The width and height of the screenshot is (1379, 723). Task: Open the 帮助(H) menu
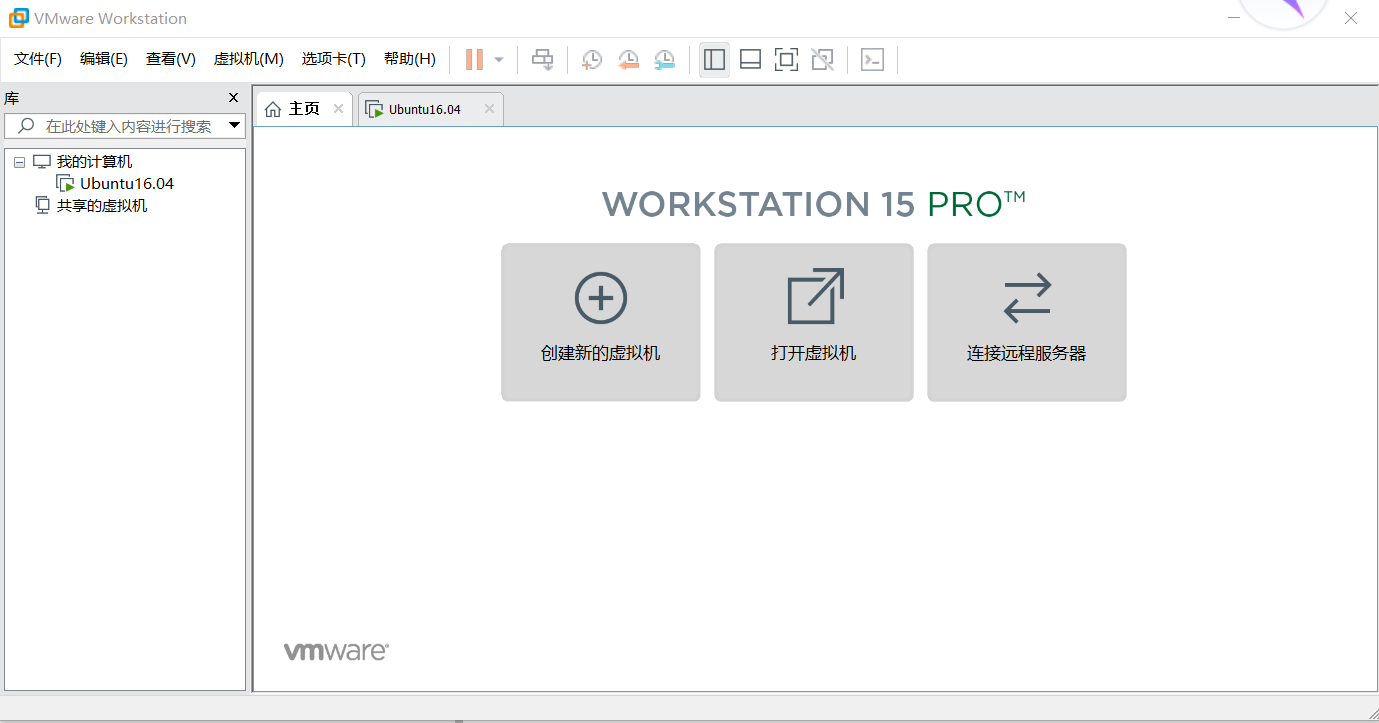(x=410, y=59)
